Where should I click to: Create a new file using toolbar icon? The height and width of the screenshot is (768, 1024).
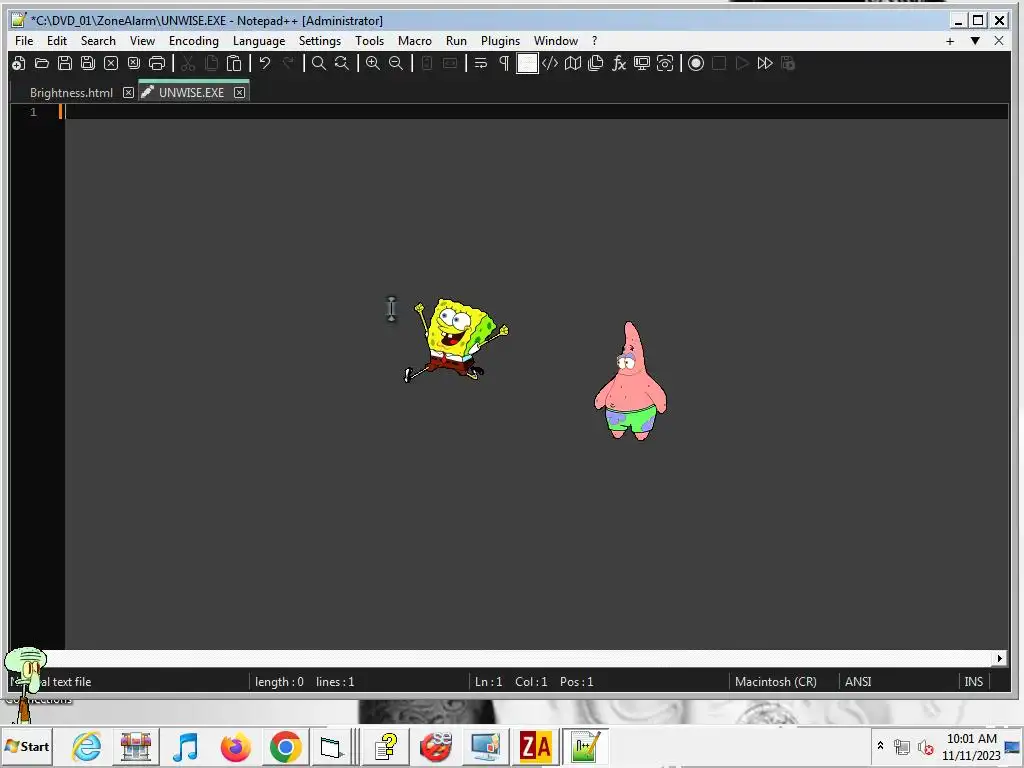click(19, 63)
